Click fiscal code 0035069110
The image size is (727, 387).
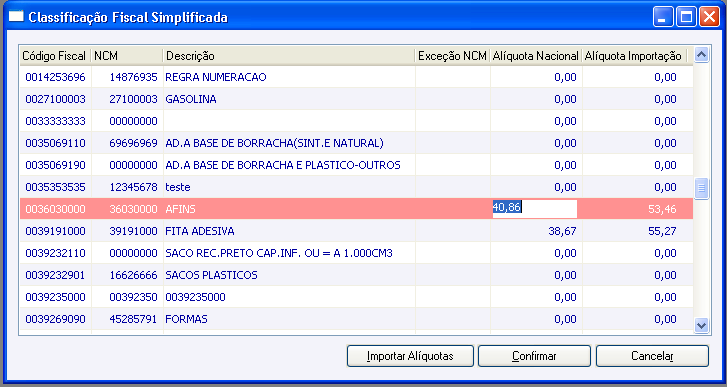(x=56, y=143)
